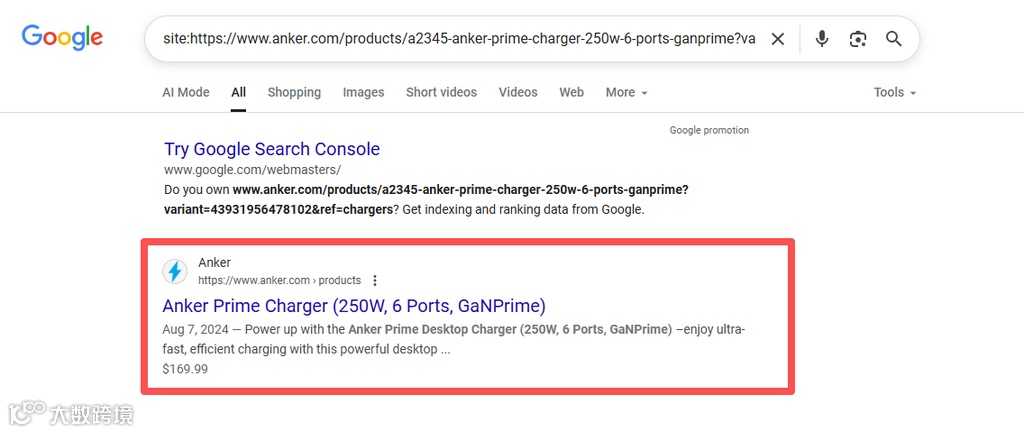Clear the search query with X
The height and width of the screenshot is (433, 1024).
(778, 39)
